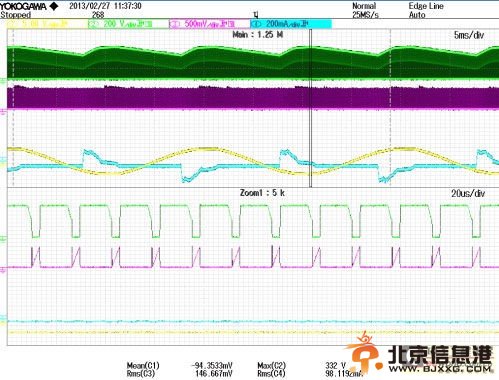Viewport: 499px width, 380px height.
Task: Click the trigger position marker above the grid
Action: 256,15
